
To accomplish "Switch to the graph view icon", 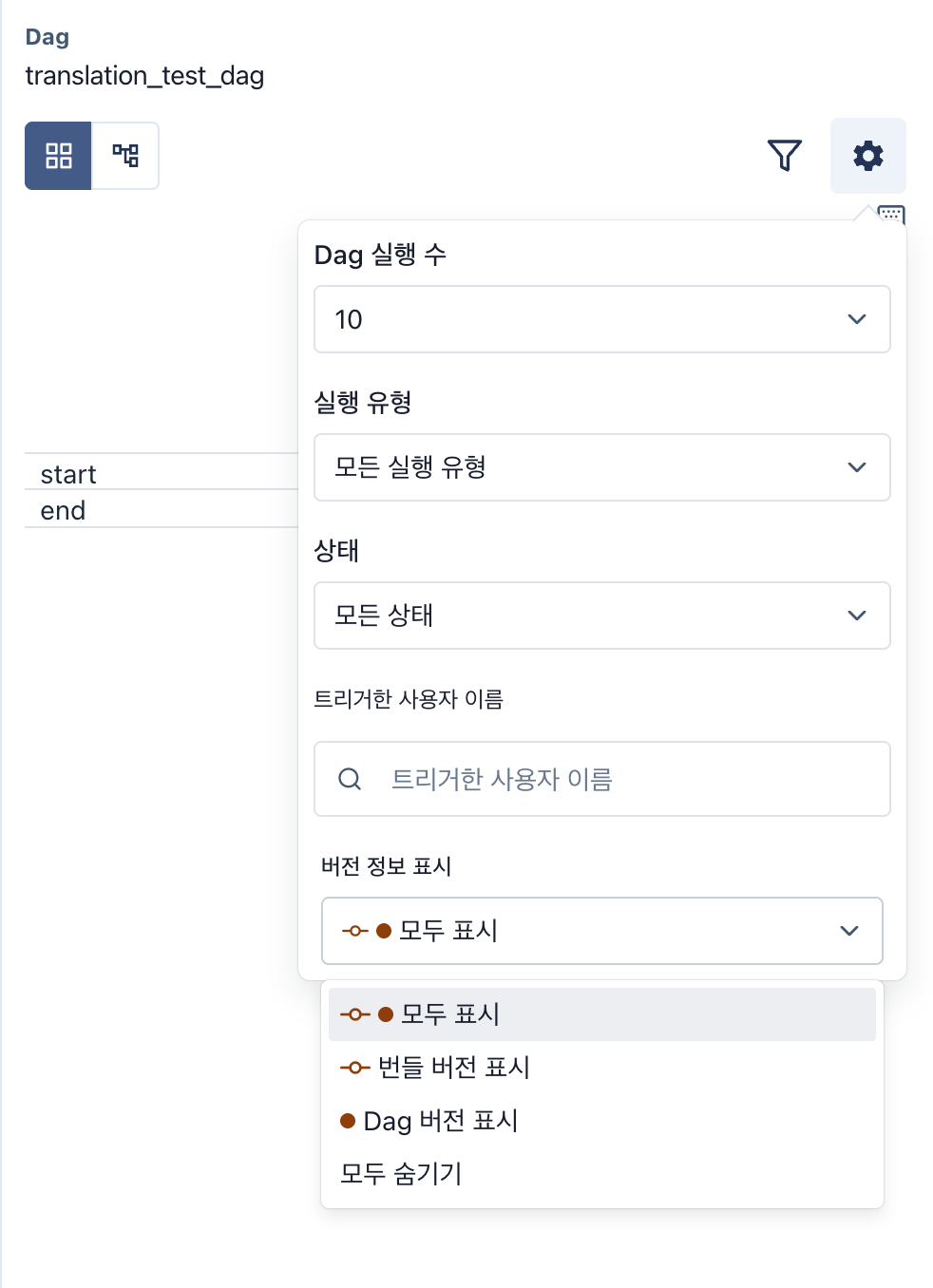I will click(x=125, y=156).
